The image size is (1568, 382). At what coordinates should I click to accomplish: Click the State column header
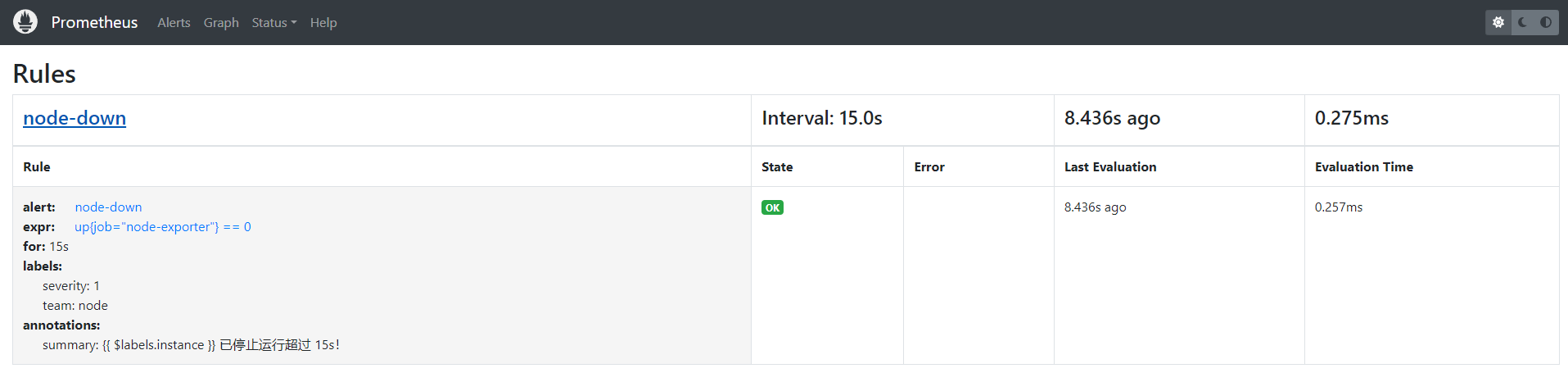(777, 167)
